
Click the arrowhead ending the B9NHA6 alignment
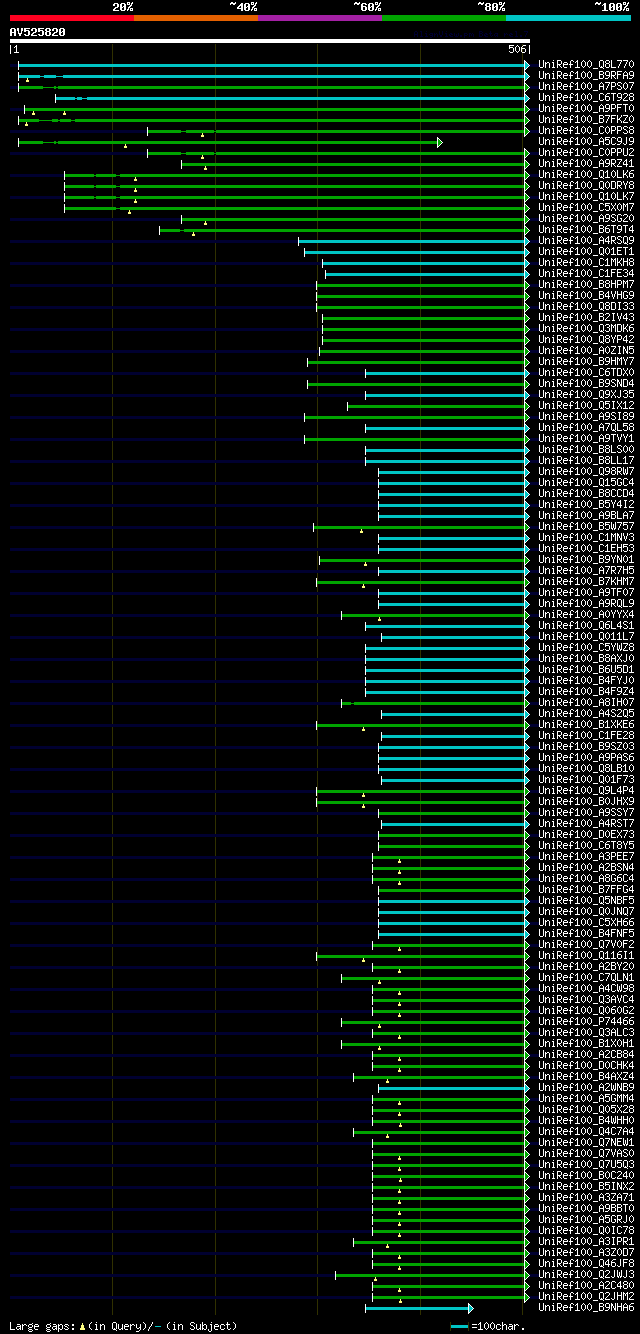click(x=470, y=1308)
